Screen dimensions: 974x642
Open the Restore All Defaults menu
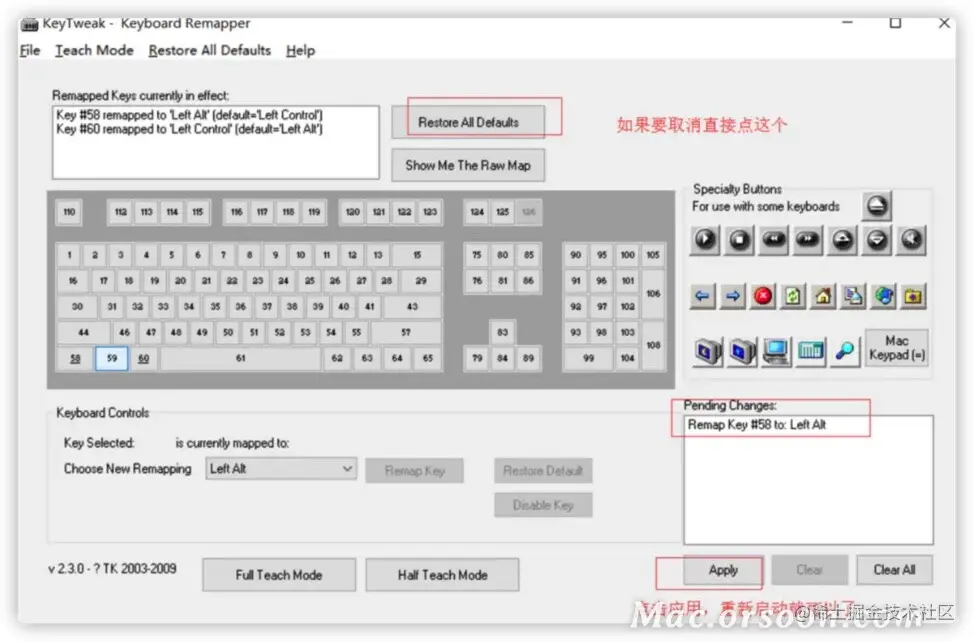click(209, 50)
